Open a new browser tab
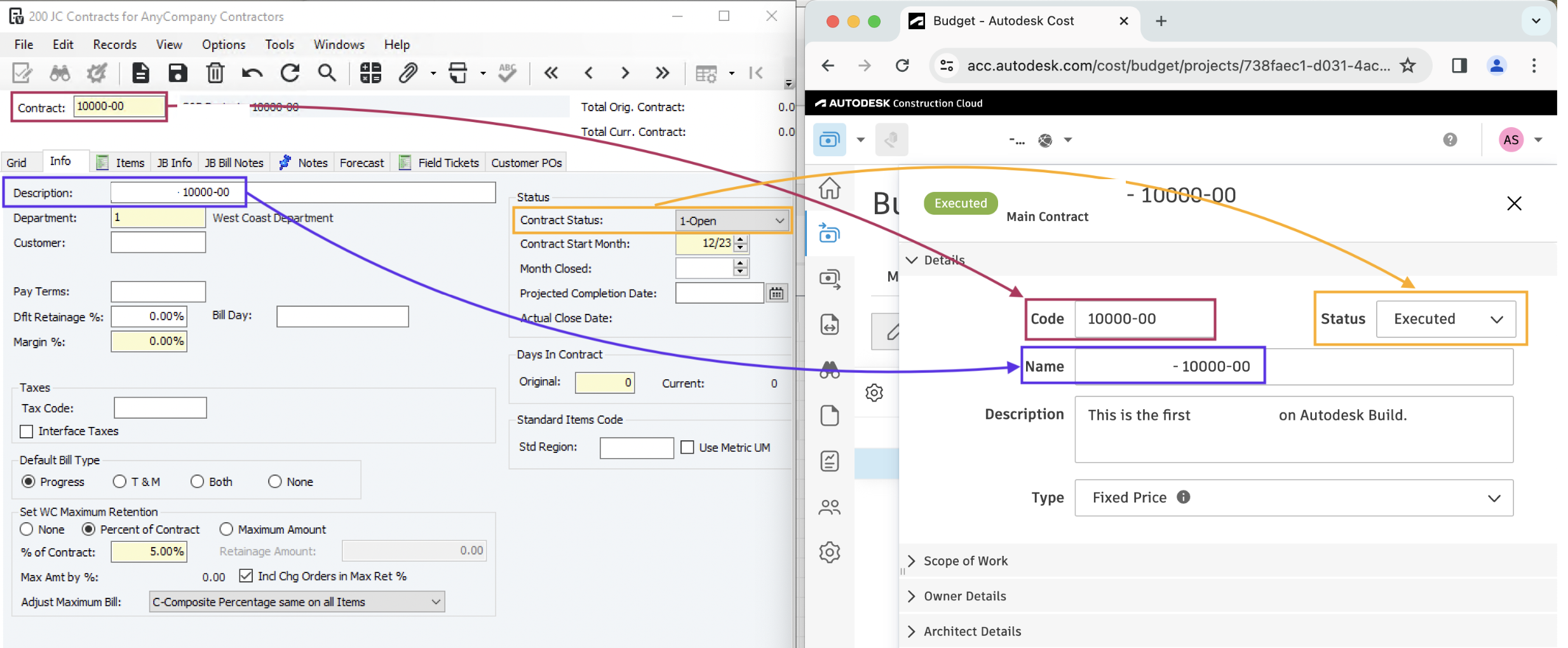The width and height of the screenshot is (1568, 648). coord(1161,21)
